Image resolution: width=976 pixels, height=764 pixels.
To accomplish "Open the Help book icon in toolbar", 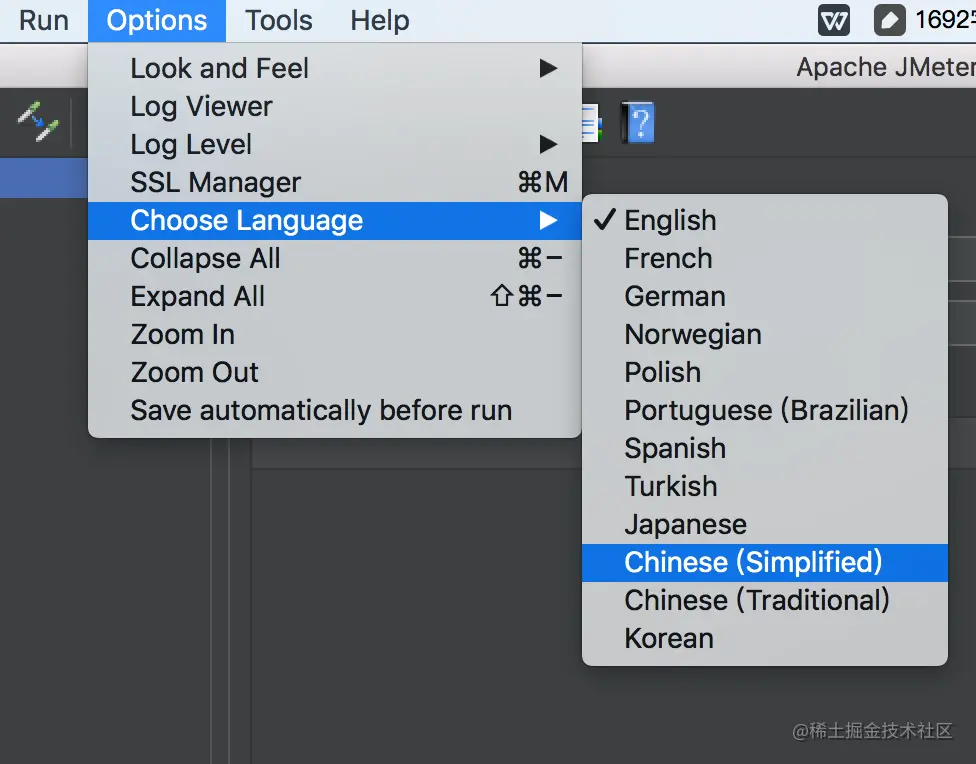I will [638, 123].
